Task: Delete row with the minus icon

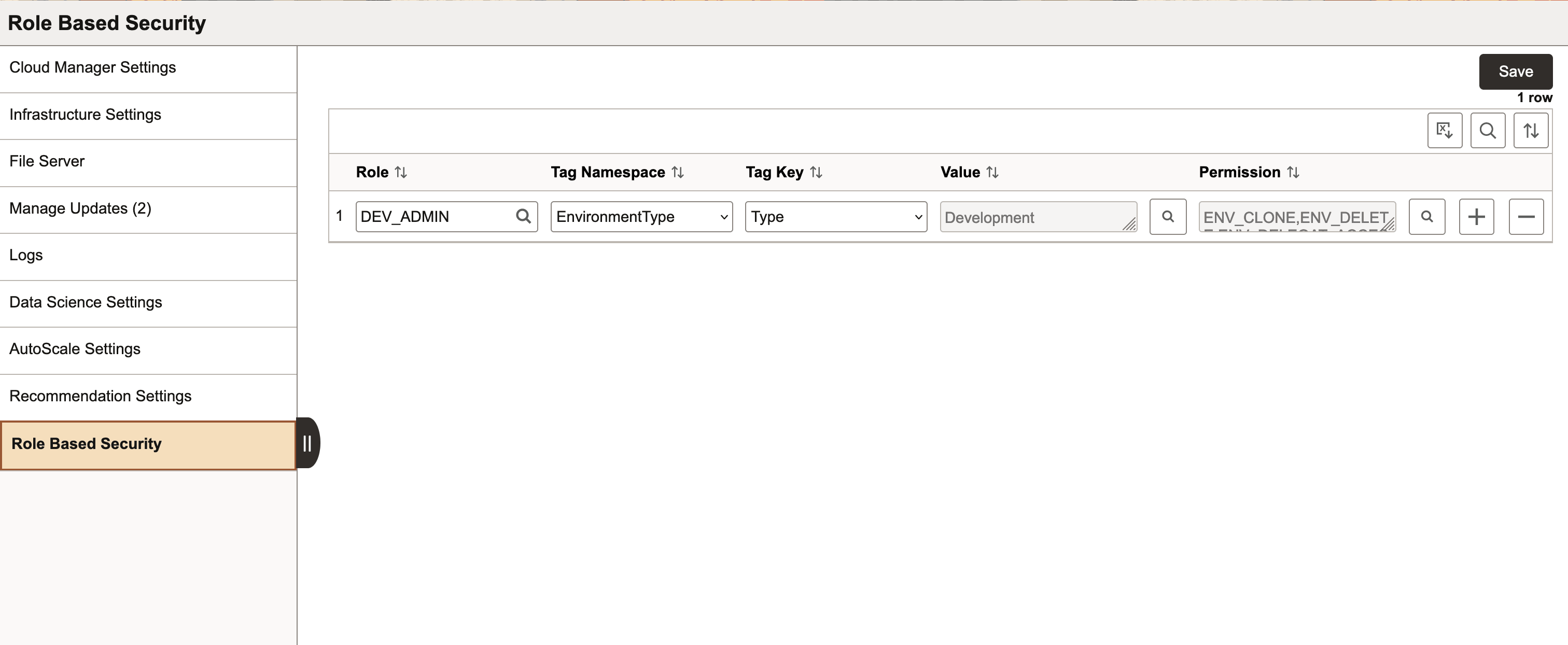Action: (1525, 217)
